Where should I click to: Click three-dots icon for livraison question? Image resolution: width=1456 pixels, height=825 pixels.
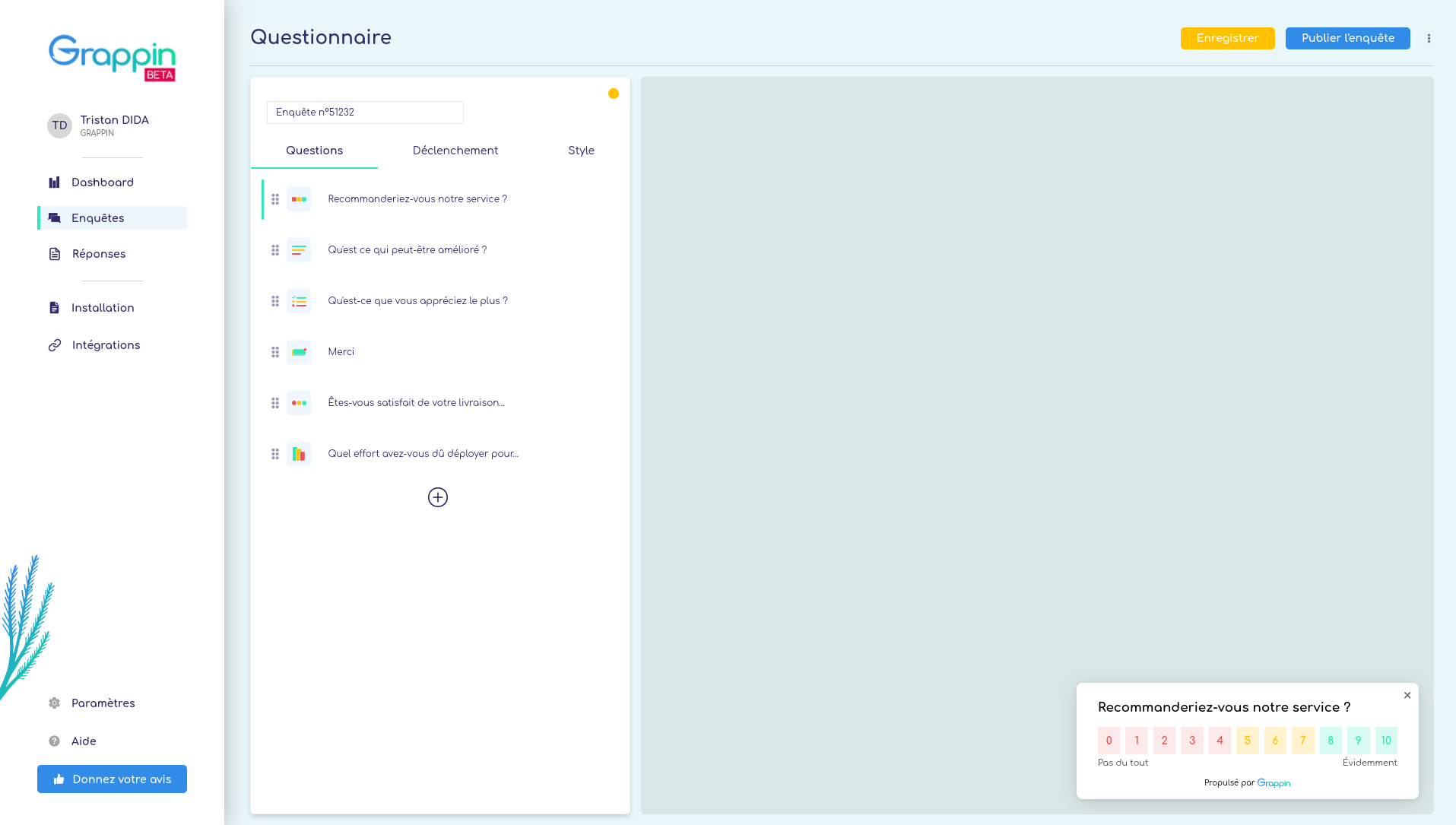pyautogui.click(x=299, y=403)
